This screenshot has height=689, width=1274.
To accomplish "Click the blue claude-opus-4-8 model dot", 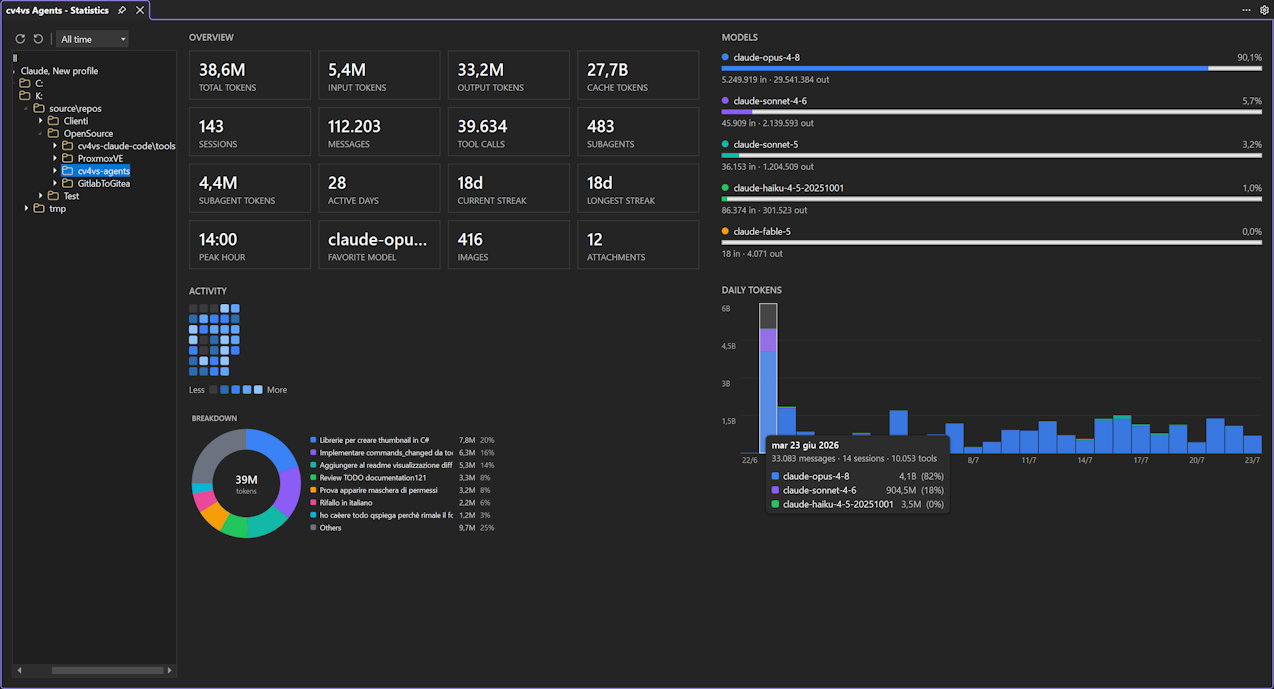I will [725, 57].
